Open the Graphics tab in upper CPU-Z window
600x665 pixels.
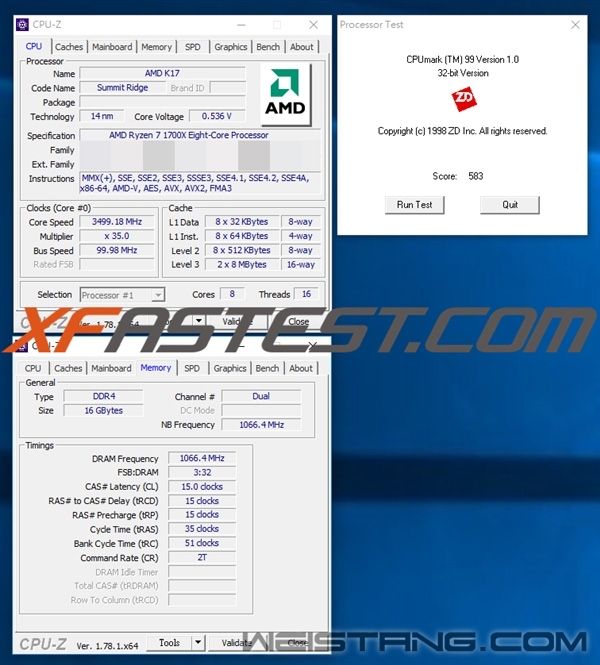click(230, 47)
